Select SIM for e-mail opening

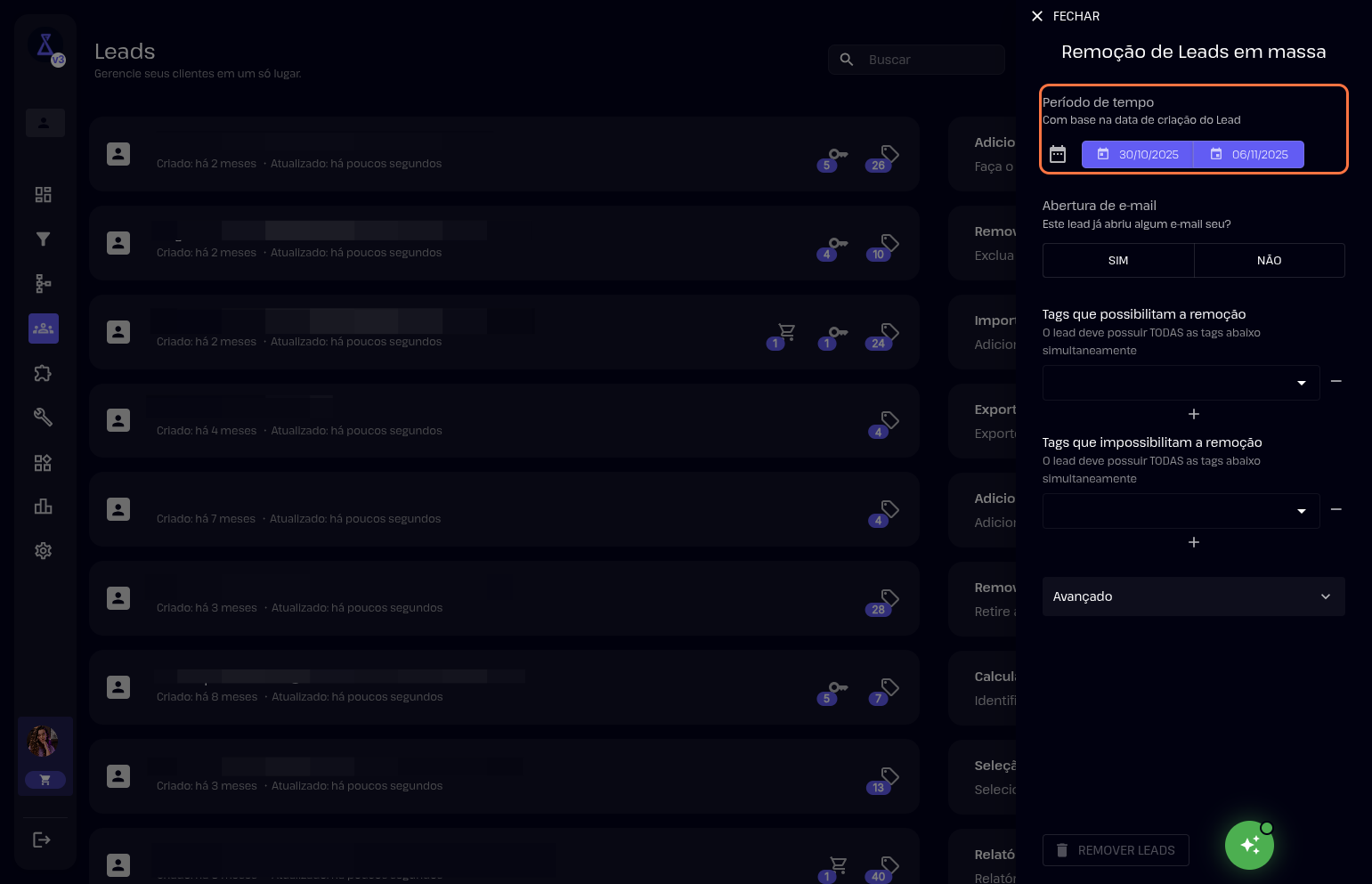1118,261
